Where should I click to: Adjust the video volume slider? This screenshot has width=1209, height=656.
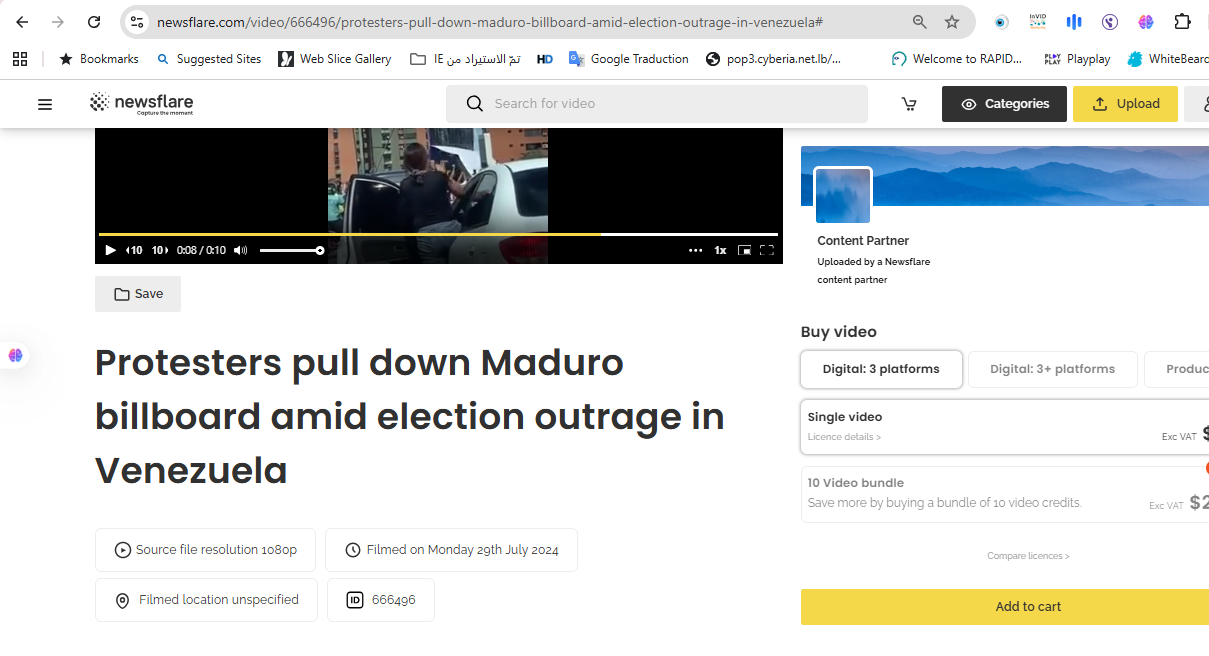[x=291, y=250]
